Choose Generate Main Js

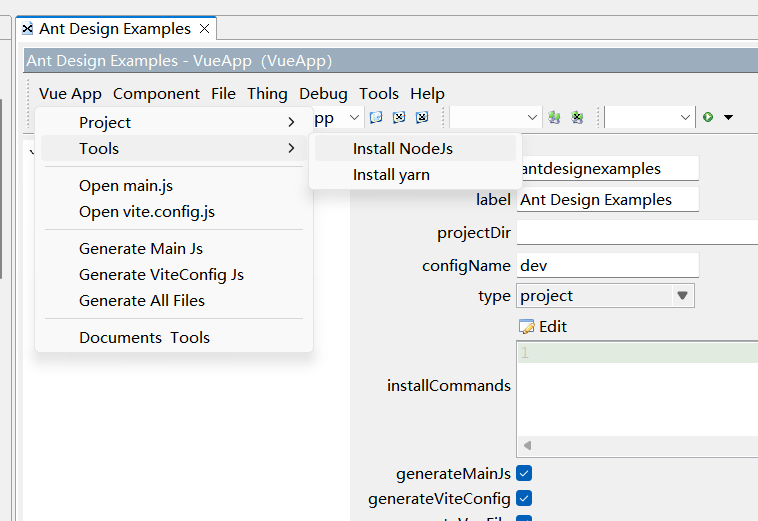[x=174, y=248]
